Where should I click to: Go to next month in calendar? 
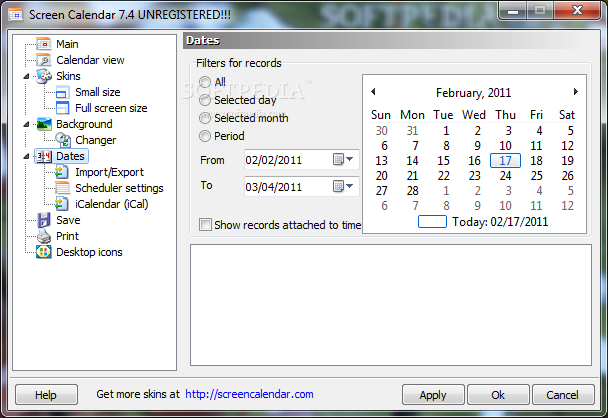(x=576, y=92)
